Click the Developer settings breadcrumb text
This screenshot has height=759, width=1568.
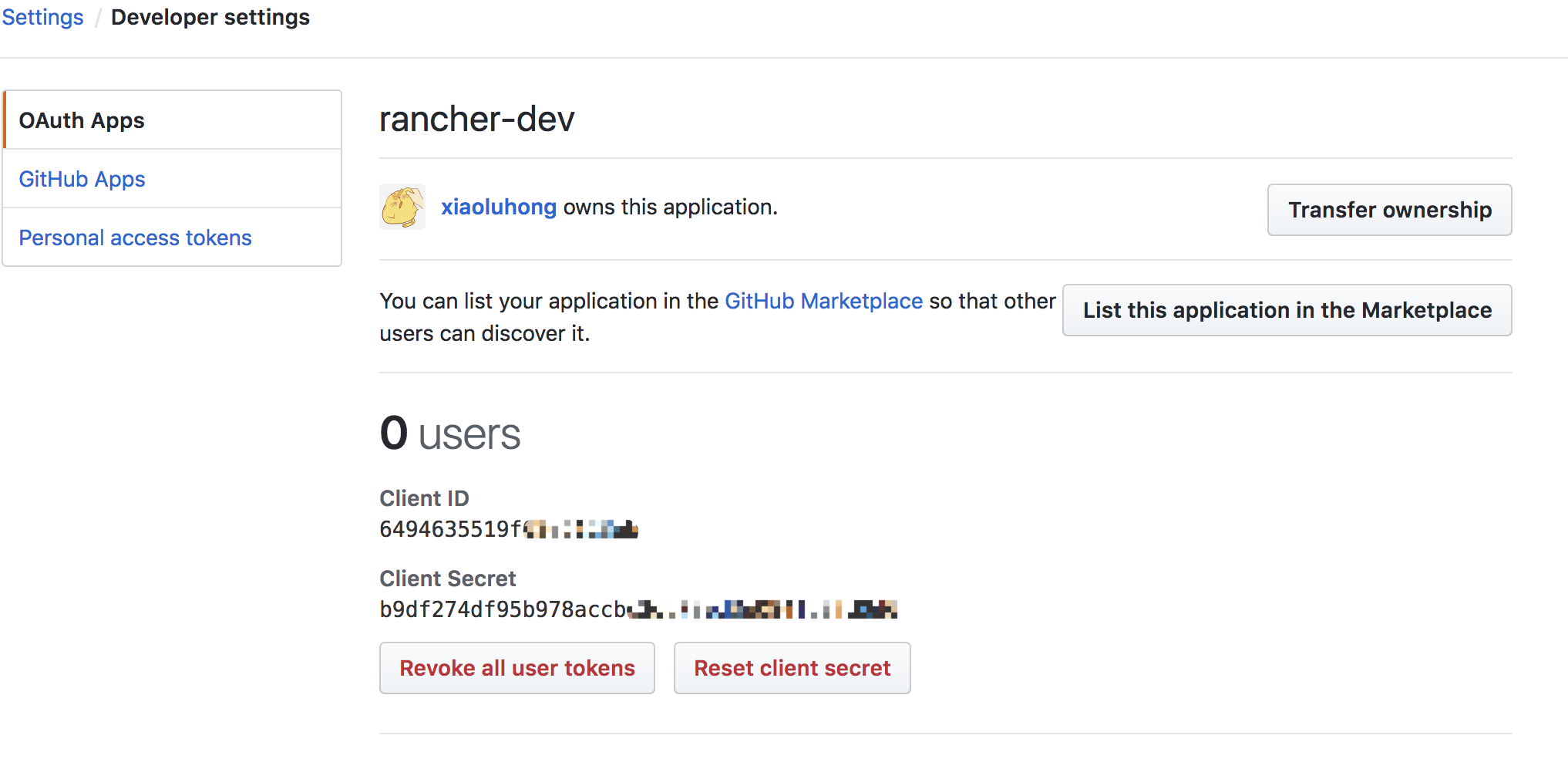[210, 17]
